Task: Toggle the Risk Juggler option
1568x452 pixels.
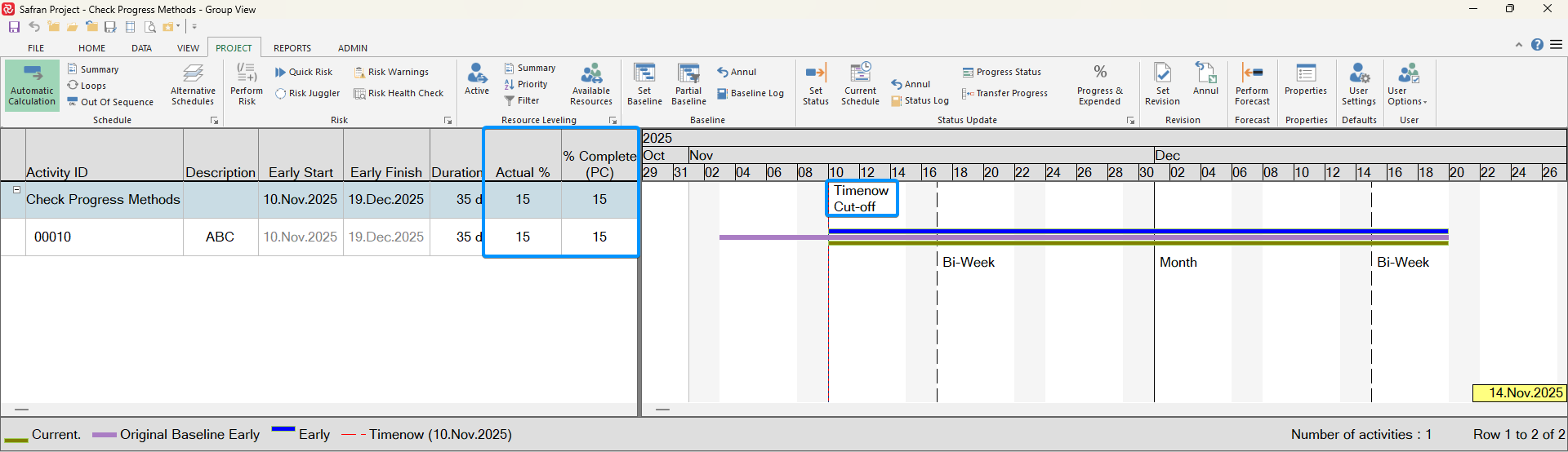Action: [x=307, y=94]
